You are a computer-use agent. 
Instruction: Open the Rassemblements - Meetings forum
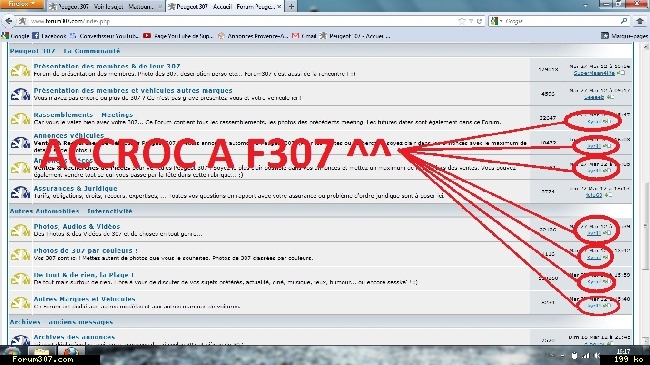pos(83,114)
